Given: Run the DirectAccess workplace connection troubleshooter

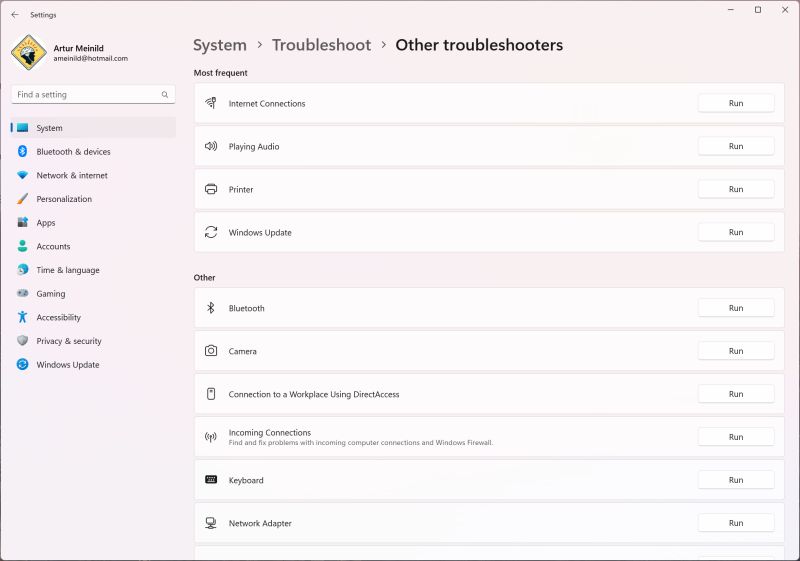Looking at the screenshot, I should point(736,394).
